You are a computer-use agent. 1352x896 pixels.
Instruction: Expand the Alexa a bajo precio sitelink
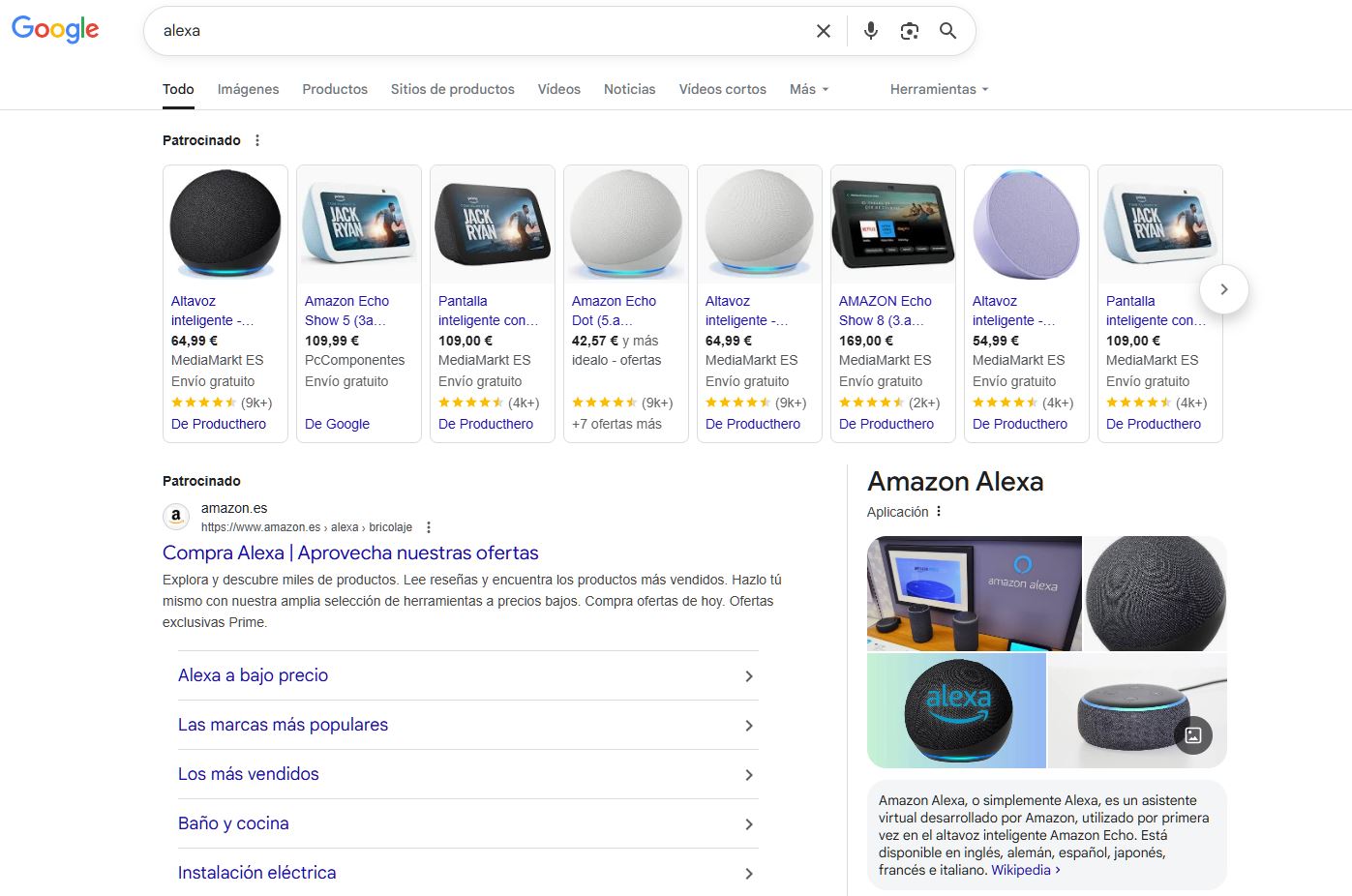click(x=468, y=675)
